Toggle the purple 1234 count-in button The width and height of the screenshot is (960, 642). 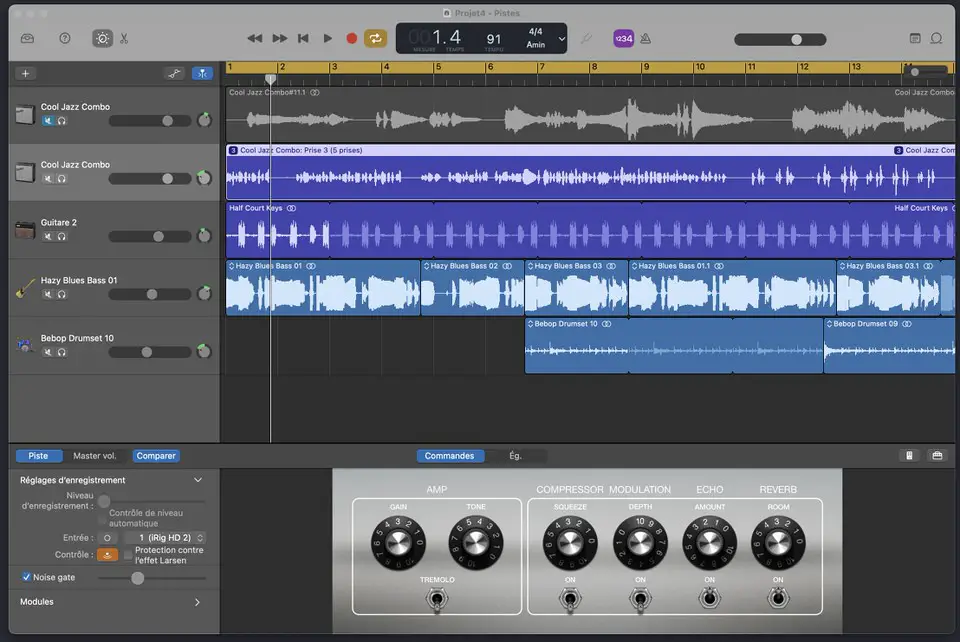click(x=623, y=39)
